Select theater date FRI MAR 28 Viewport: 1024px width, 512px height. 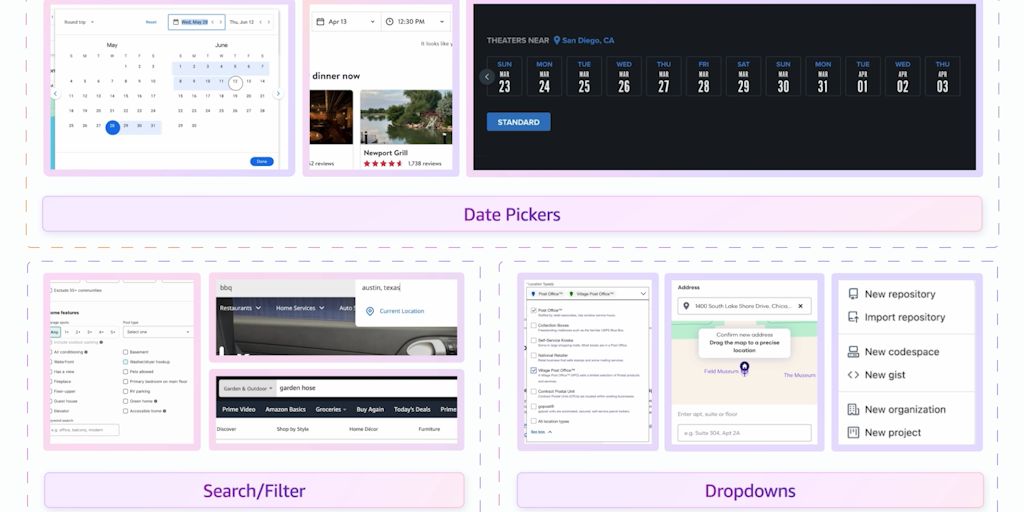(x=703, y=76)
